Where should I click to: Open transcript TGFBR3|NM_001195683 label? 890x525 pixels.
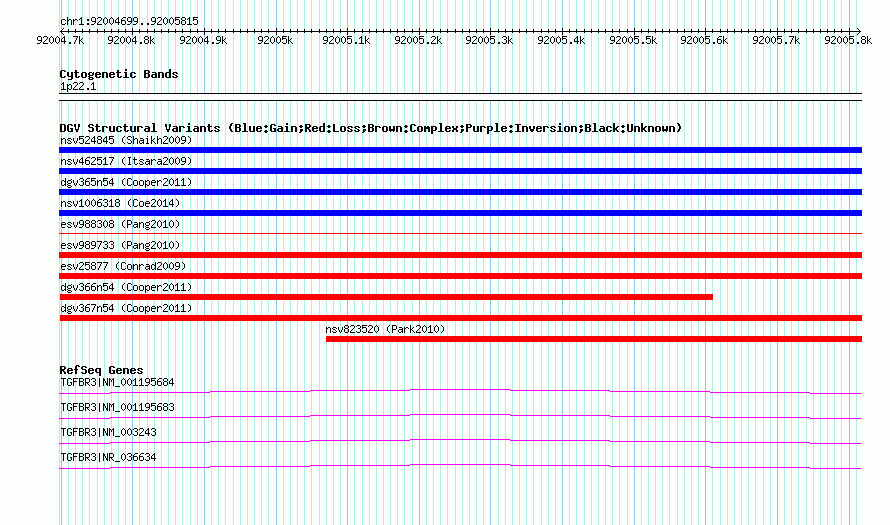point(117,408)
